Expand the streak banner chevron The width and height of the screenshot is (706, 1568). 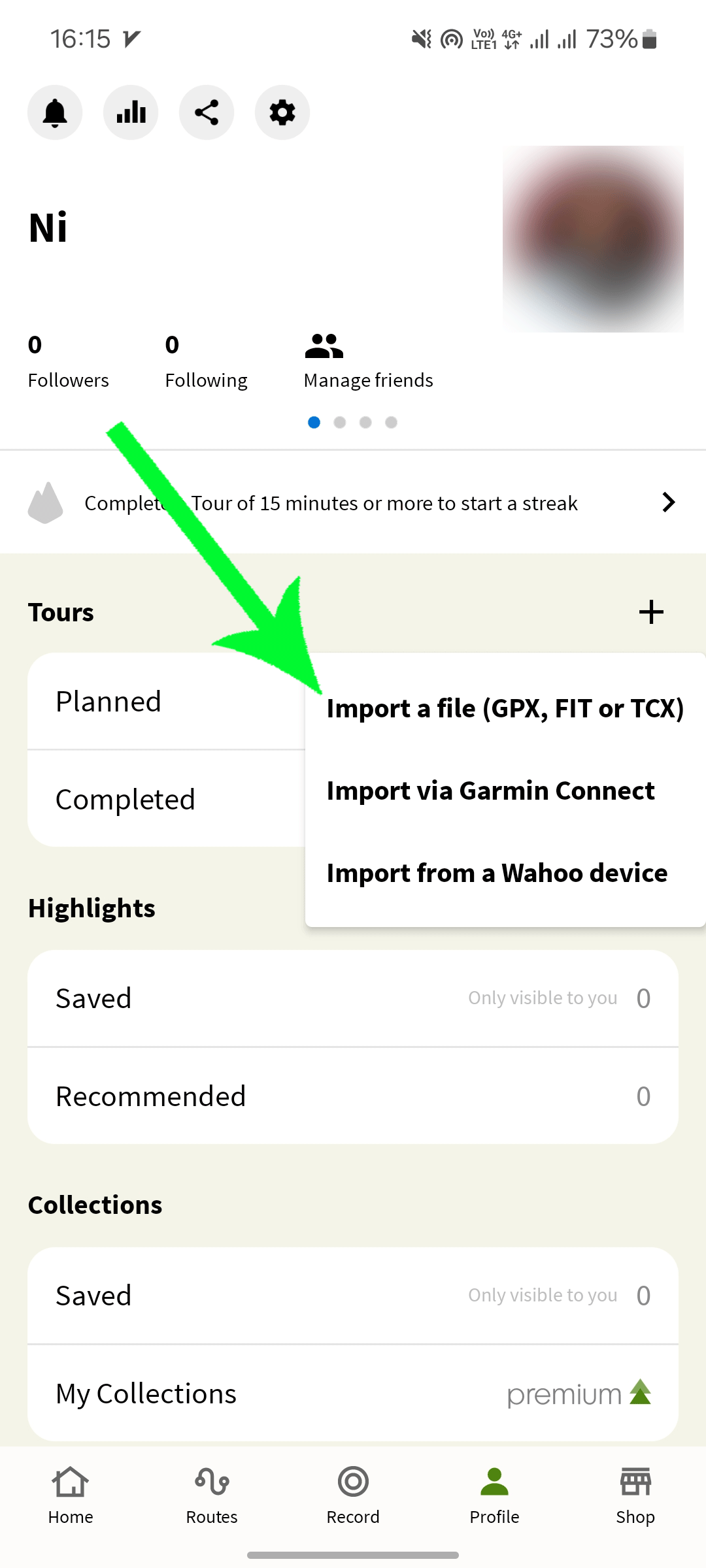(668, 502)
